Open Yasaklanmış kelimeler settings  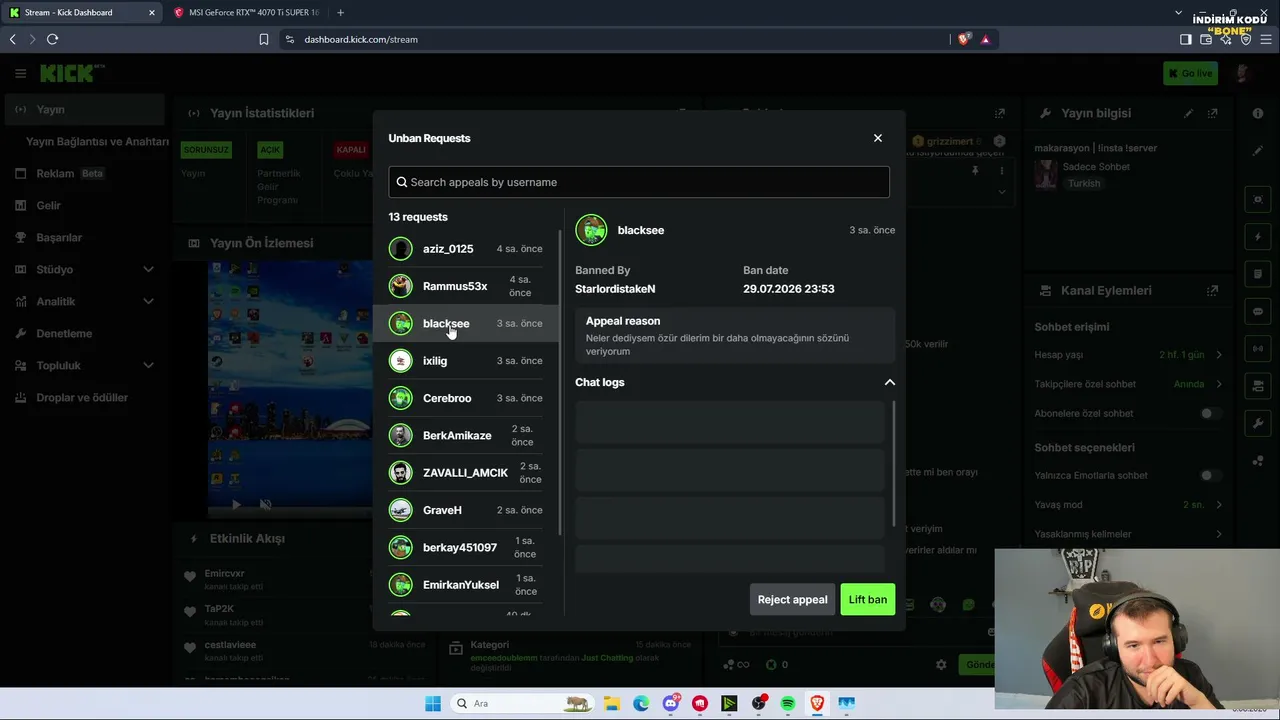[x=1219, y=534]
